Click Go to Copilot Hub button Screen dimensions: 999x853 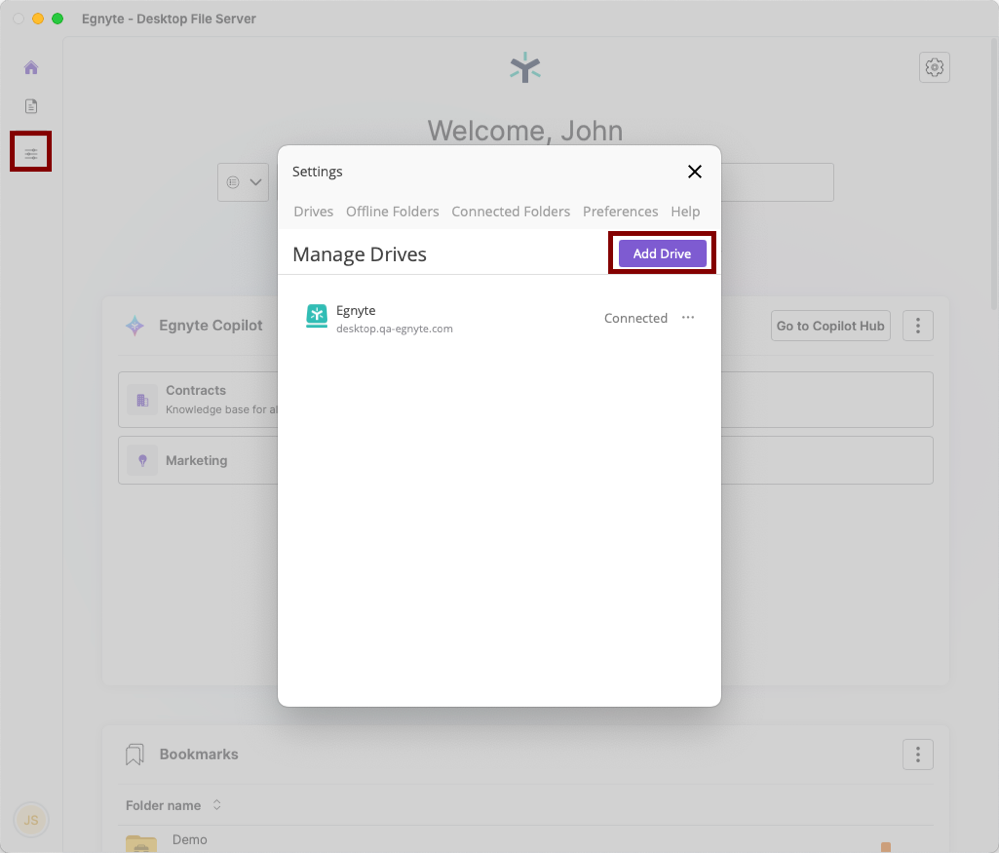(x=830, y=326)
